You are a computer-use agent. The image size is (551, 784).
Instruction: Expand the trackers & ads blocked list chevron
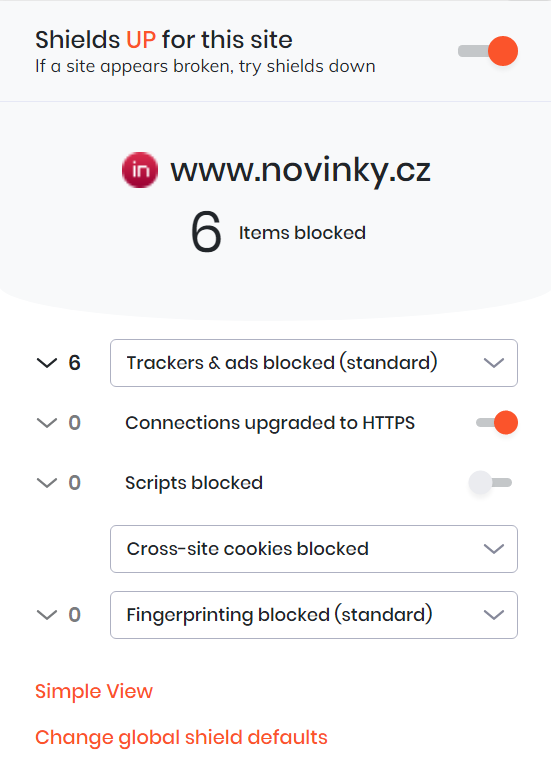tap(47, 363)
